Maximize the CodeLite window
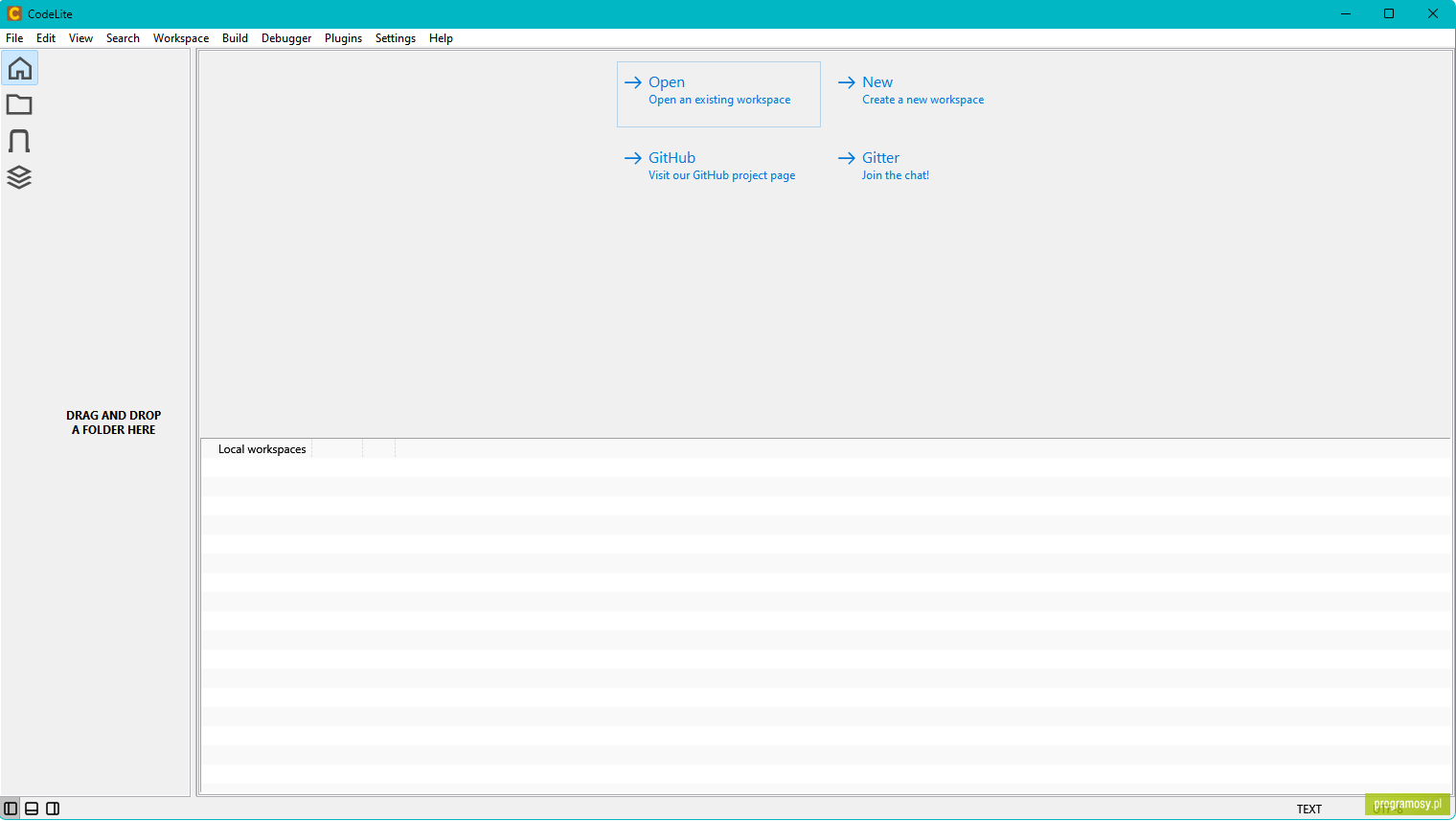This screenshot has width=1456, height=821. coord(1389,13)
